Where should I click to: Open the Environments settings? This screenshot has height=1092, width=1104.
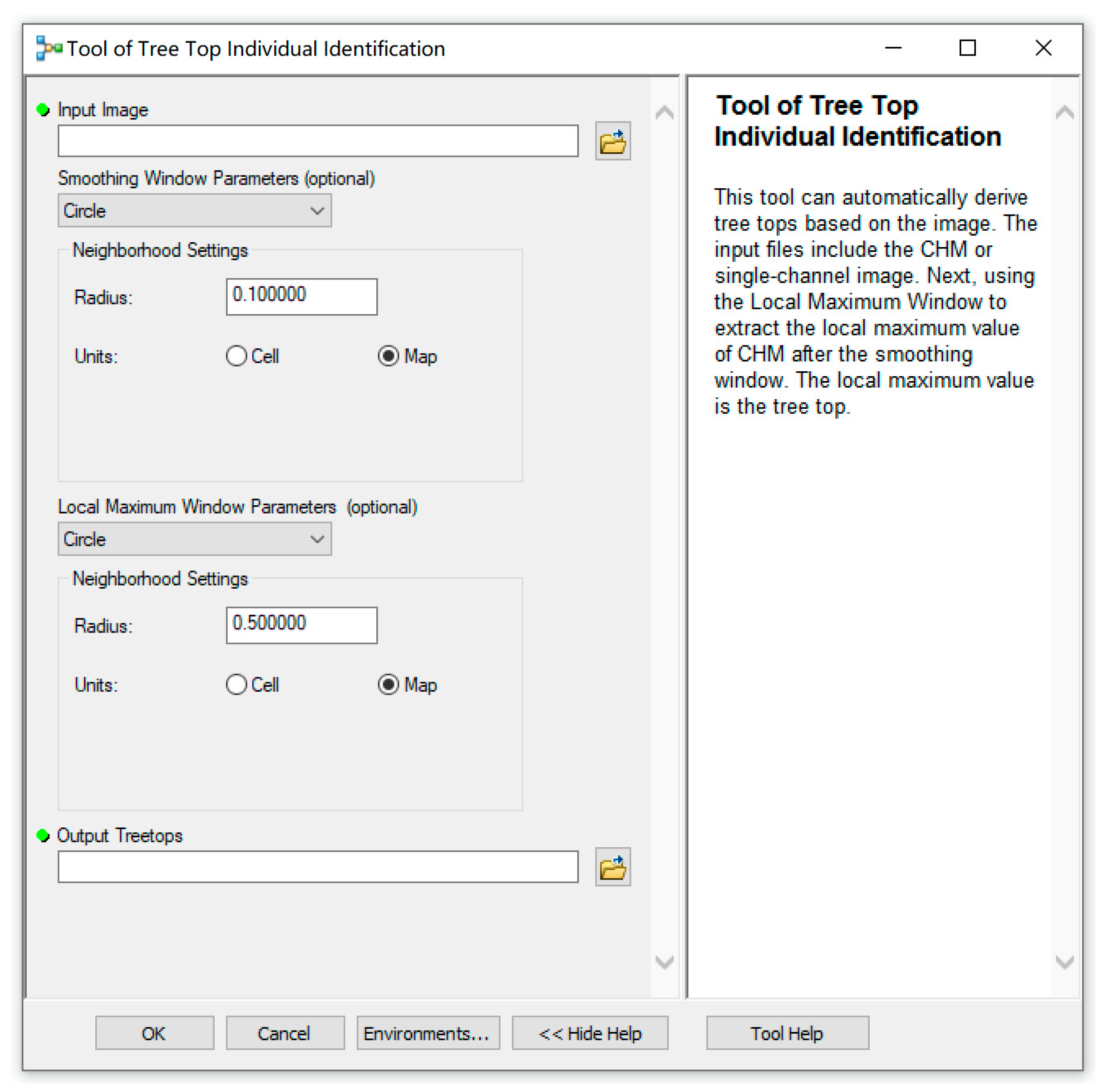pos(428,1033)
